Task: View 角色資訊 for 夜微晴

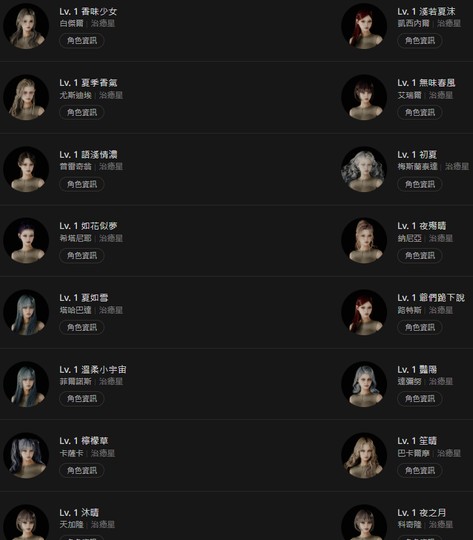Action: 420,256
